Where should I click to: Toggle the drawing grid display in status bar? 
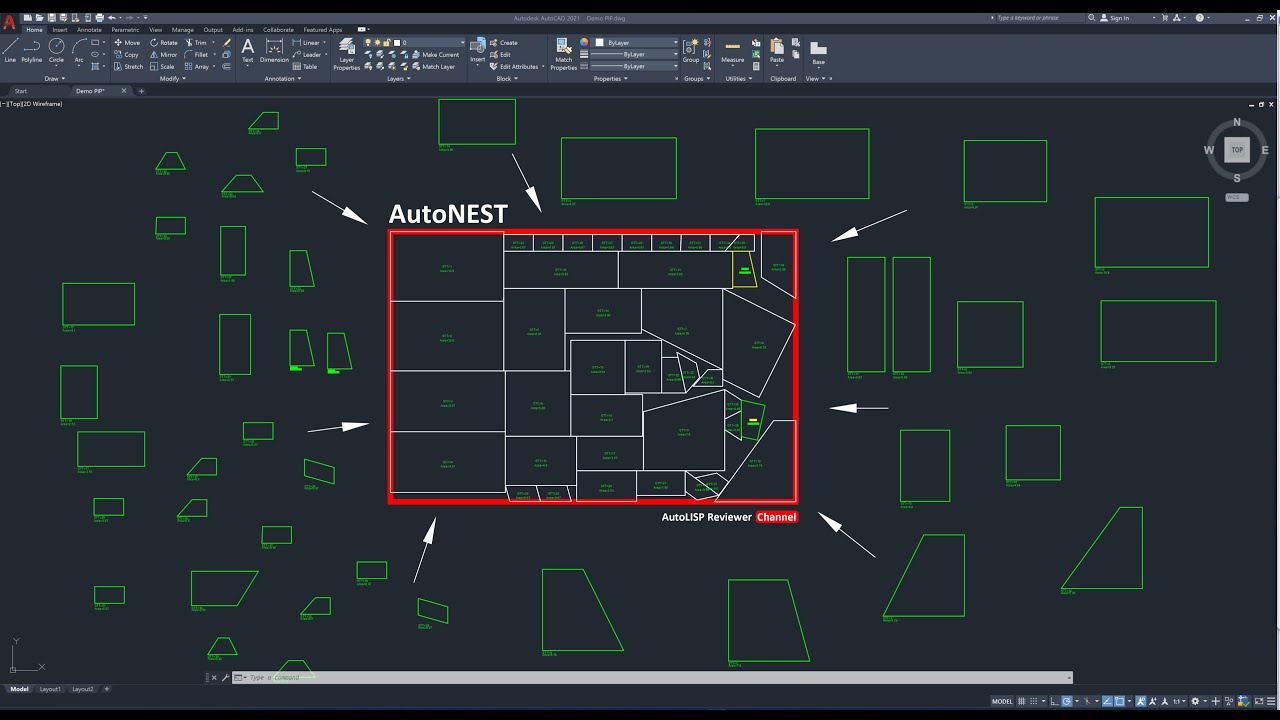coord(1021,701)
